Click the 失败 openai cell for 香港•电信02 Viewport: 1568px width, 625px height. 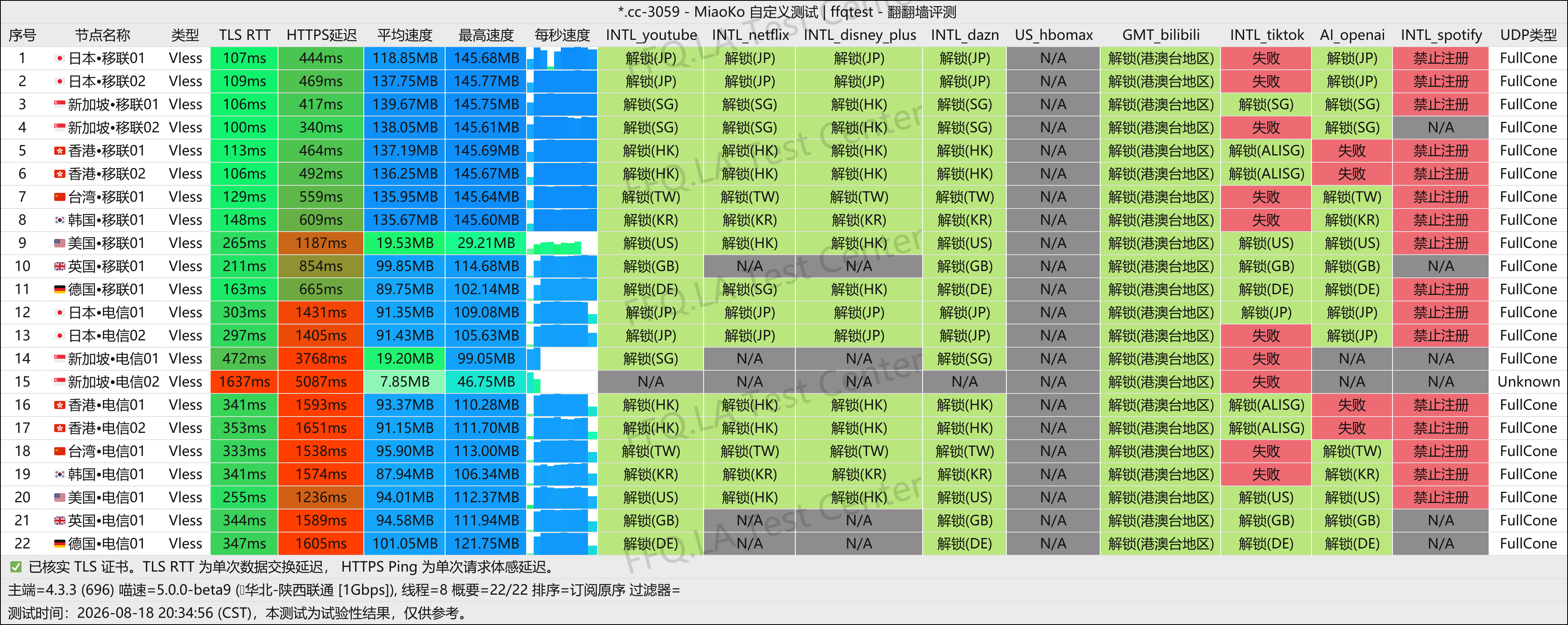point(1352,428)
